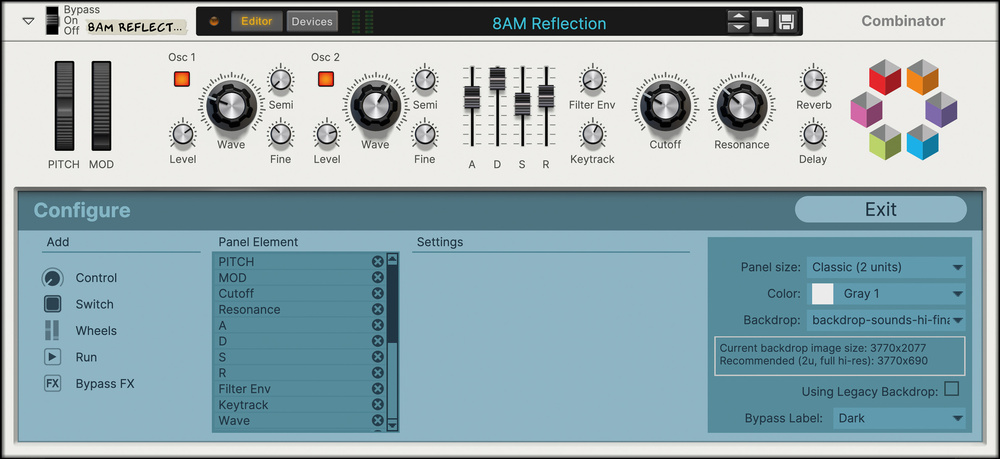Toggle the Osc 1 on/off button

(x=181, y=79)
